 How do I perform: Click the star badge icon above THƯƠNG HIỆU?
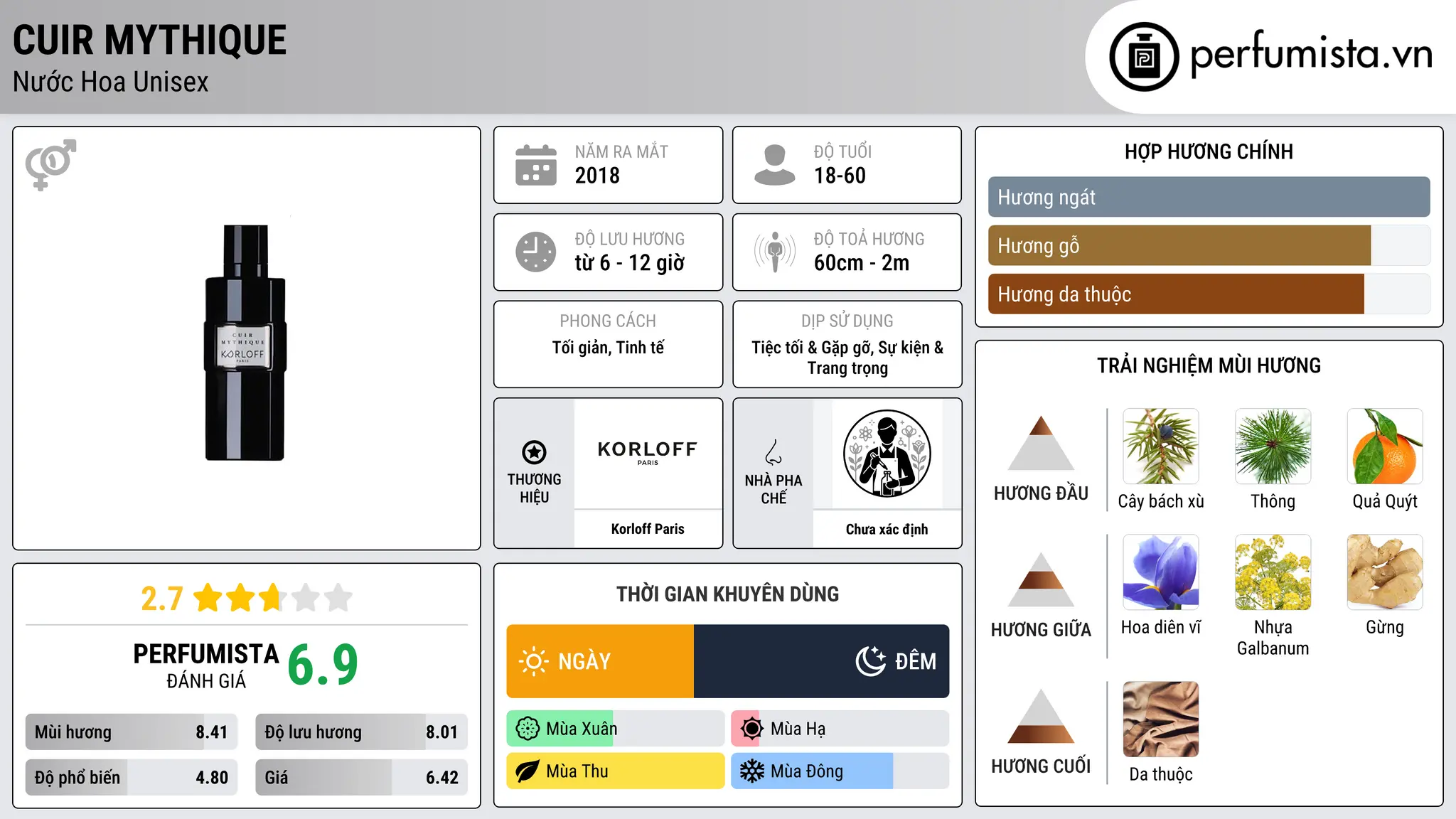[x=534, y=452]
